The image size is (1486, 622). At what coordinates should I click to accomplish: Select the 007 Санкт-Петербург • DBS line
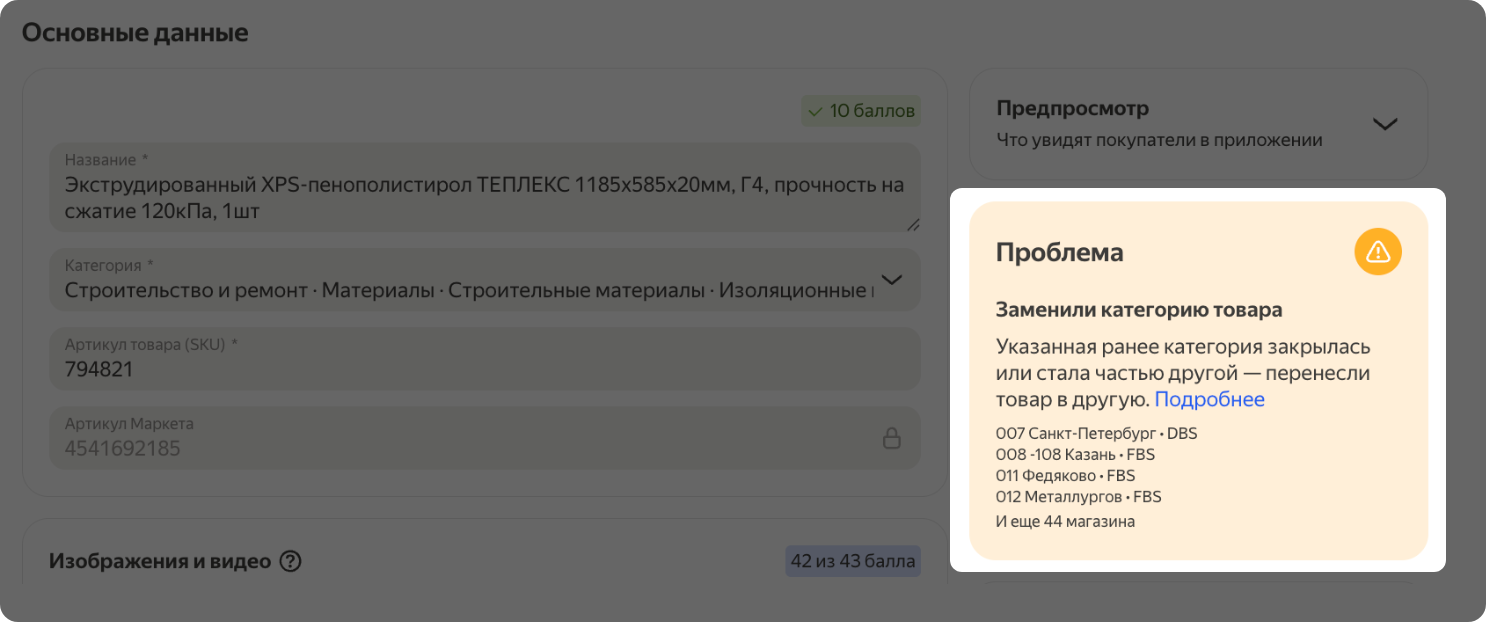pos(1096,434)
